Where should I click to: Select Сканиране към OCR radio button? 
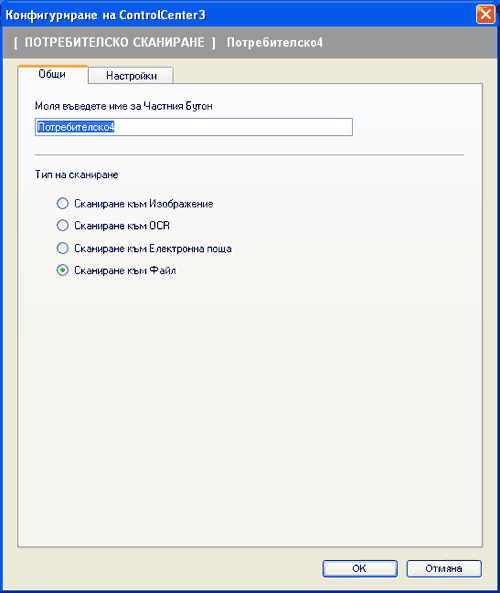click(62, 225)
